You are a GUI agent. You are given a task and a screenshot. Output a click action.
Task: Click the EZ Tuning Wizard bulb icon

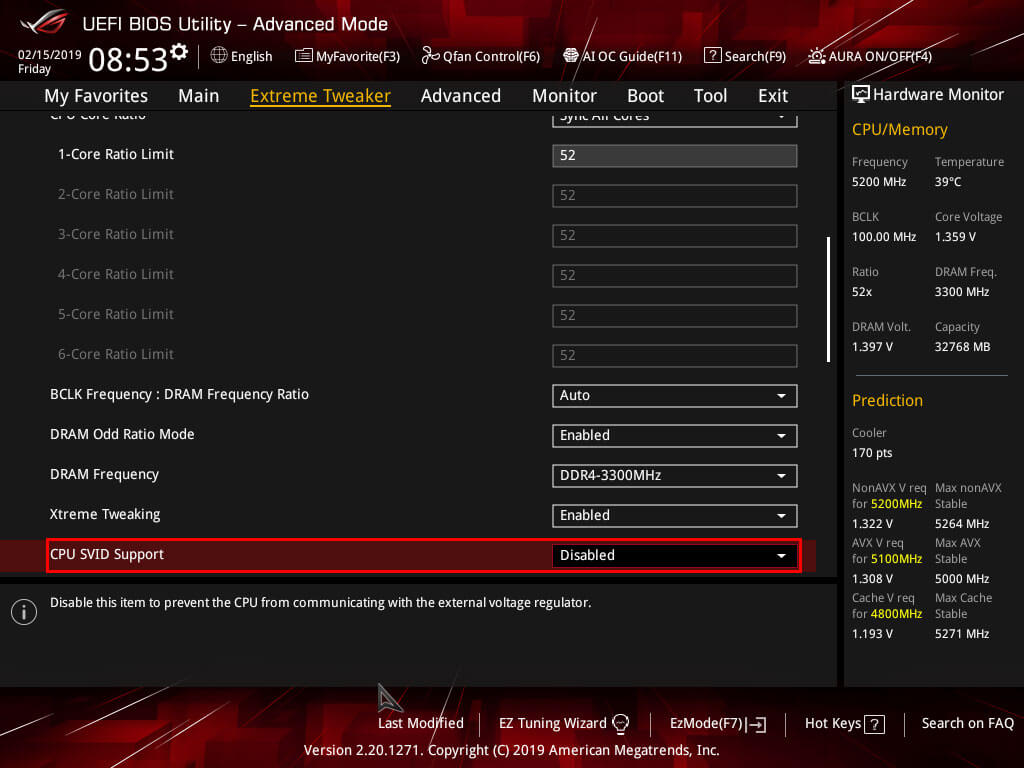click(620, 724)
